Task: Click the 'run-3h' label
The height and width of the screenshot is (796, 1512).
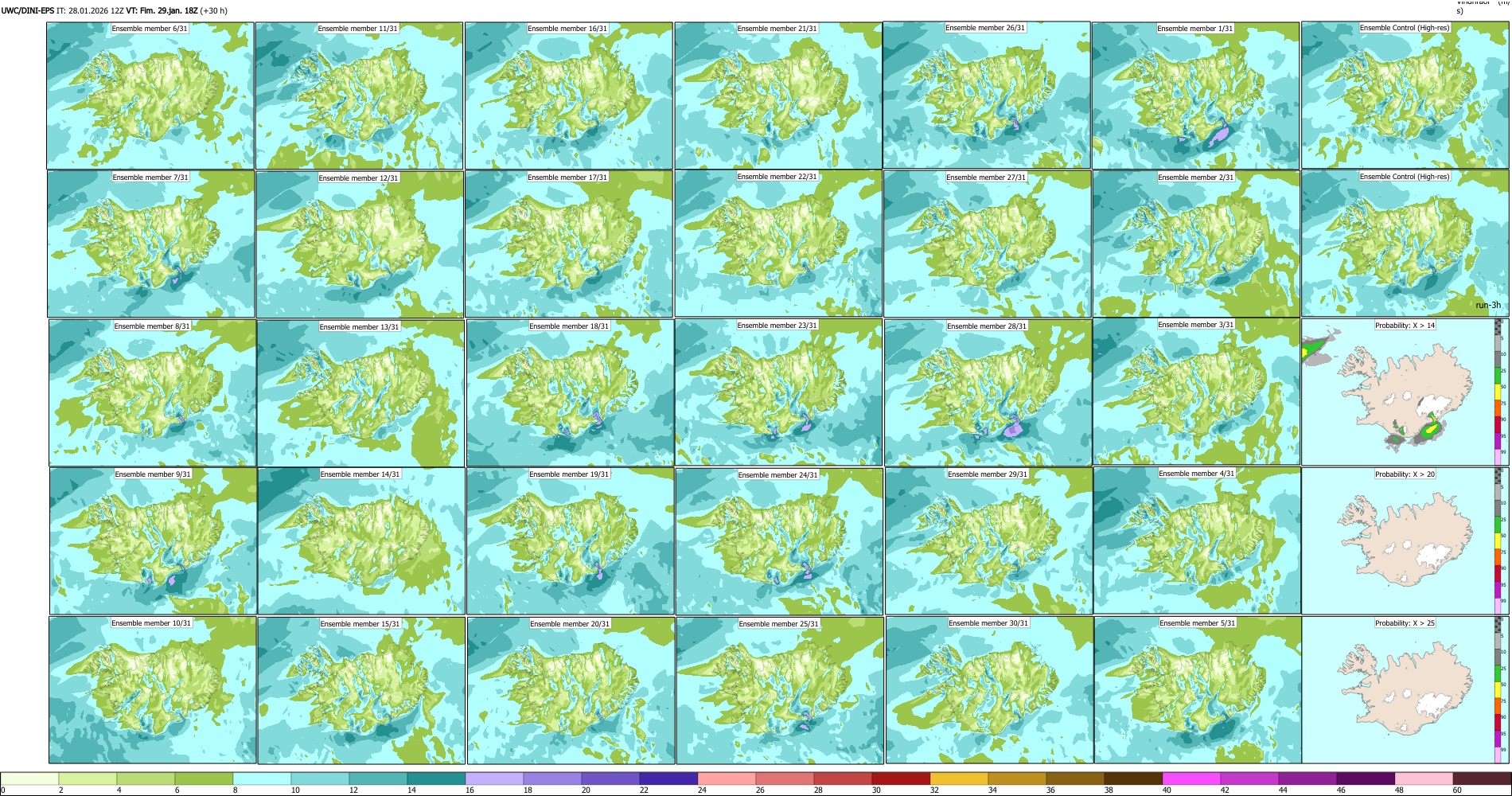Action: tap(1487, 306)
